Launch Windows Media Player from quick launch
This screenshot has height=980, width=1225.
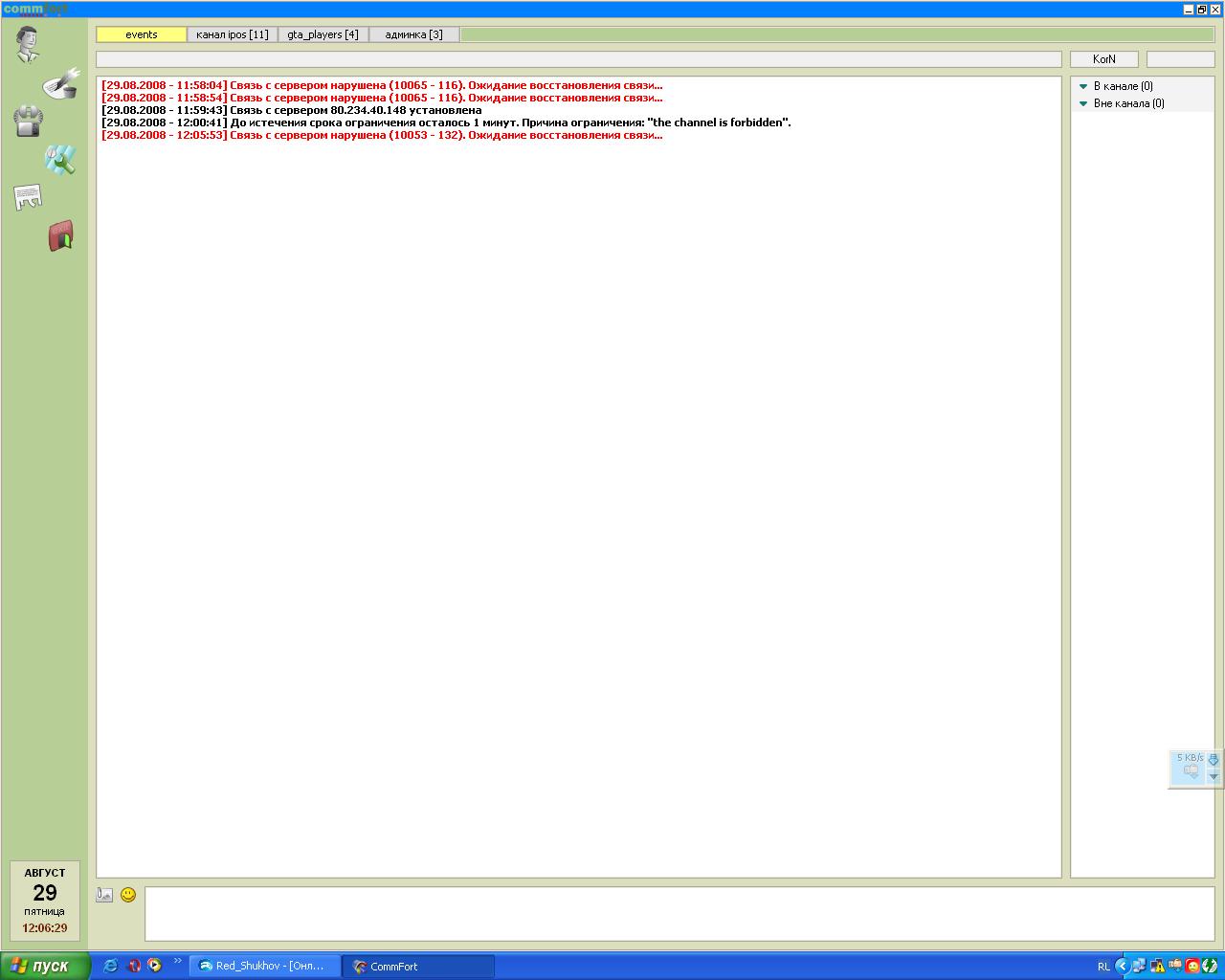(x=154, y=966)
